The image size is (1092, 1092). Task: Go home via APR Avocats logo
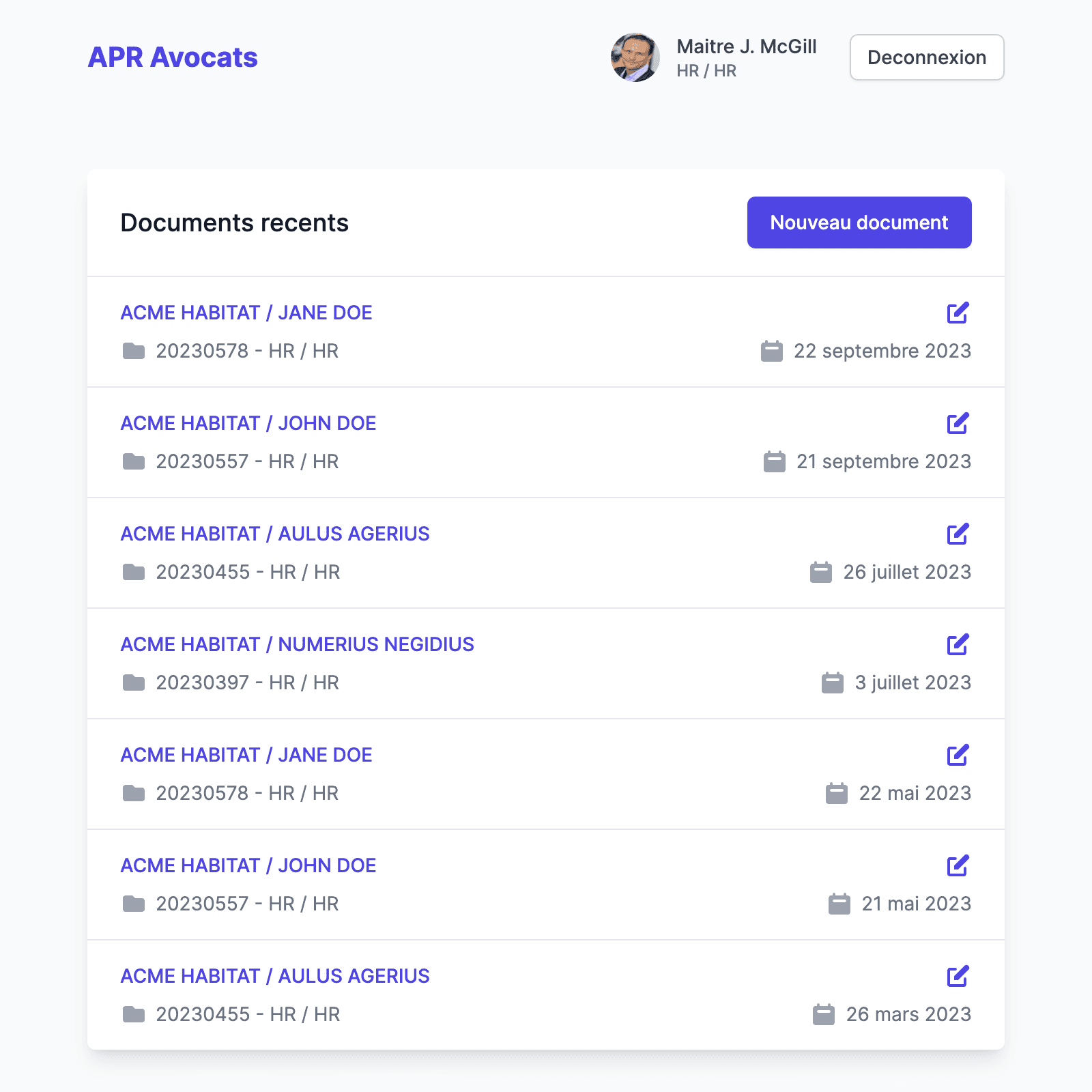173,57
